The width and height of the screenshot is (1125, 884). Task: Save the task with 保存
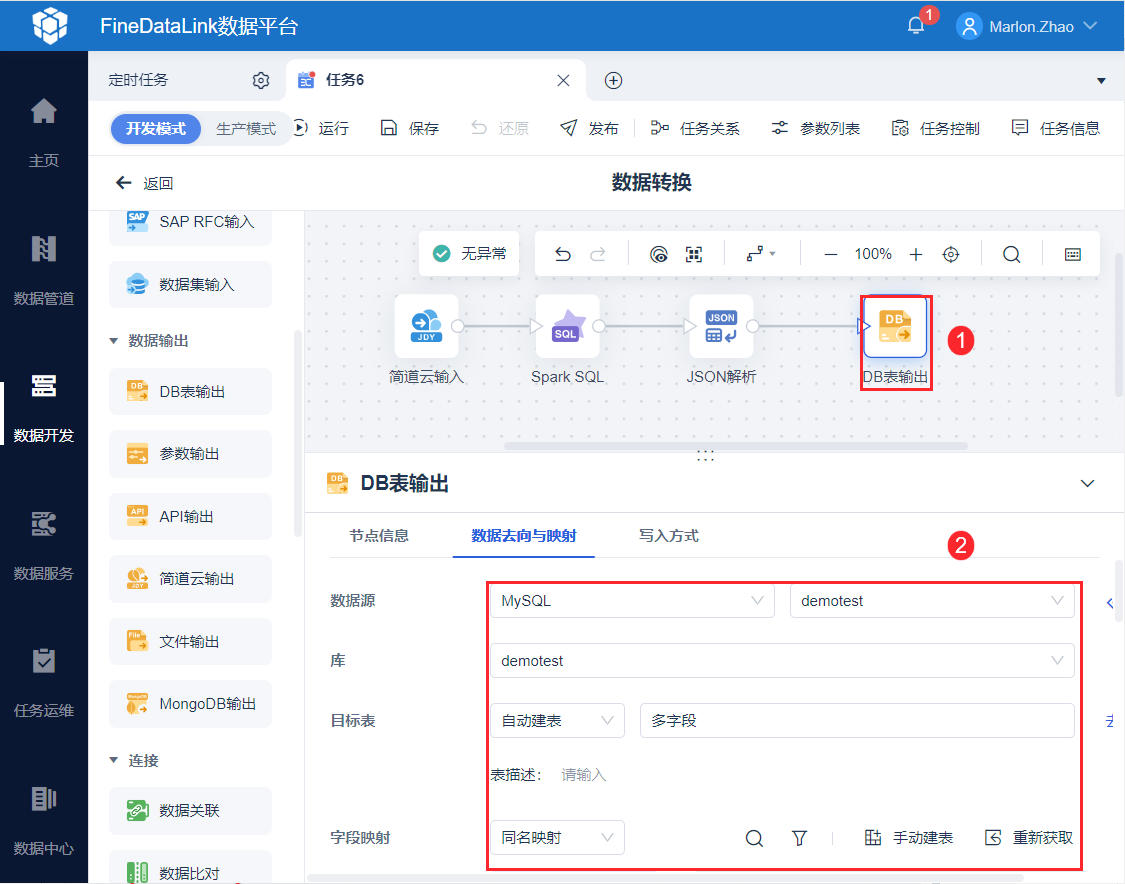tap(410, 128)
